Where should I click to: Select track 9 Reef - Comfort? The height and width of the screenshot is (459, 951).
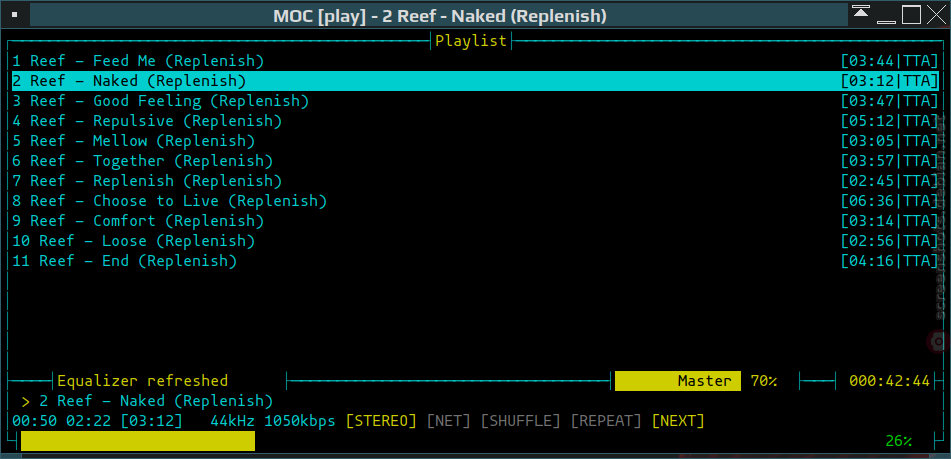pos(476,221)
